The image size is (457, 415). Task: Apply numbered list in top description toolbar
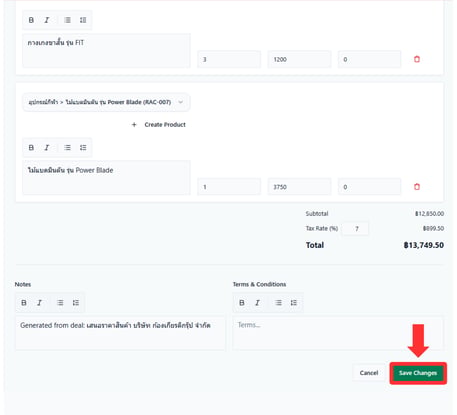pyautogui.click(x=83, y=20)
